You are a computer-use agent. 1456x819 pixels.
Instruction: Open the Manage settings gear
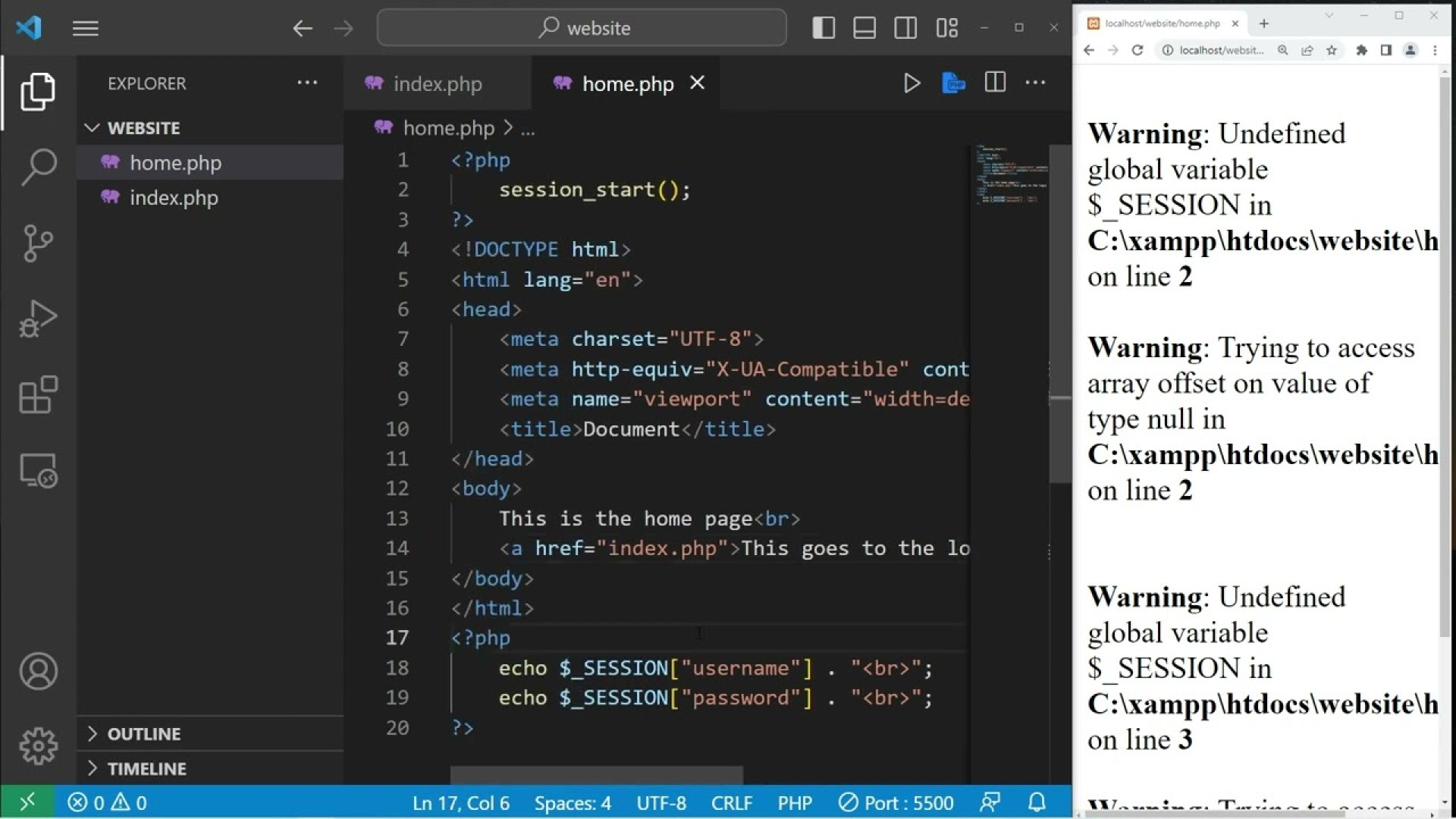click(38, 746)
